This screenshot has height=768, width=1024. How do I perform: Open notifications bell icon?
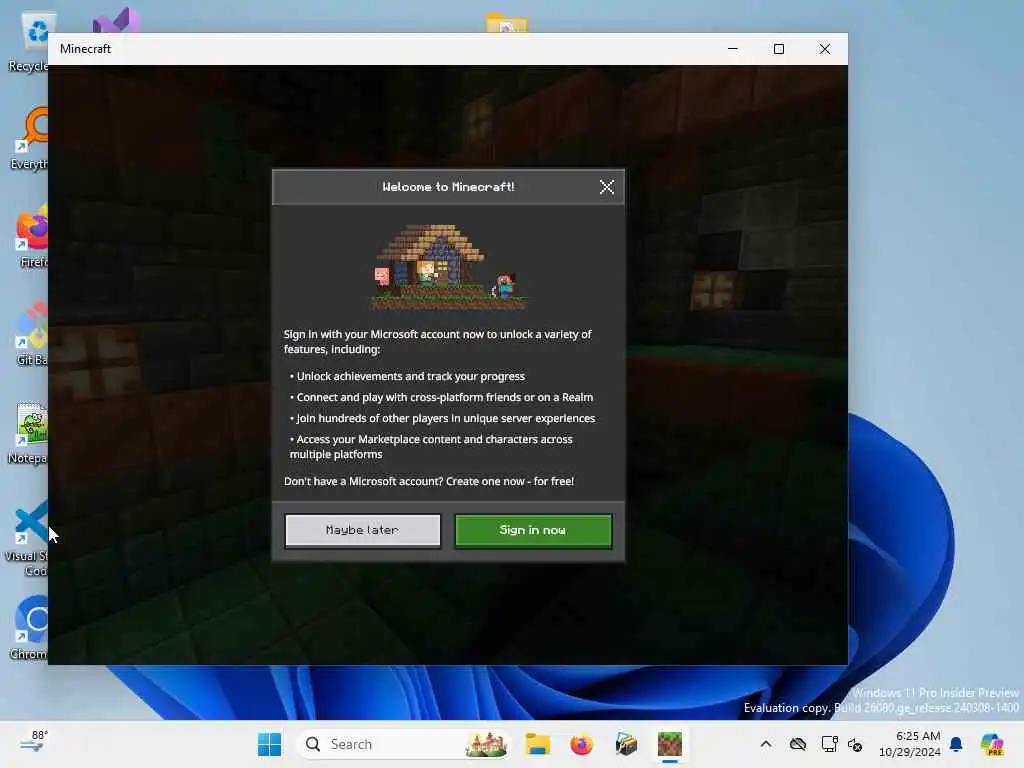pyautogui.click(x=956, y=744)
